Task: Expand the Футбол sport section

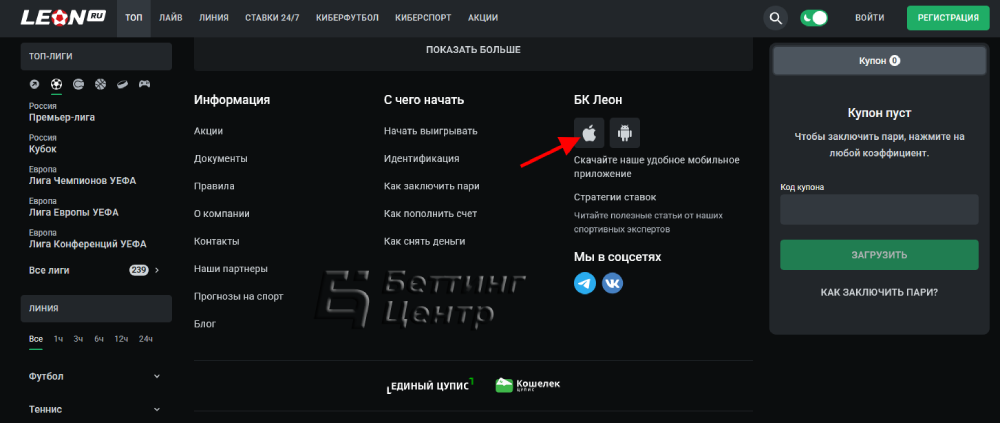Action: (x=96, y=376)
